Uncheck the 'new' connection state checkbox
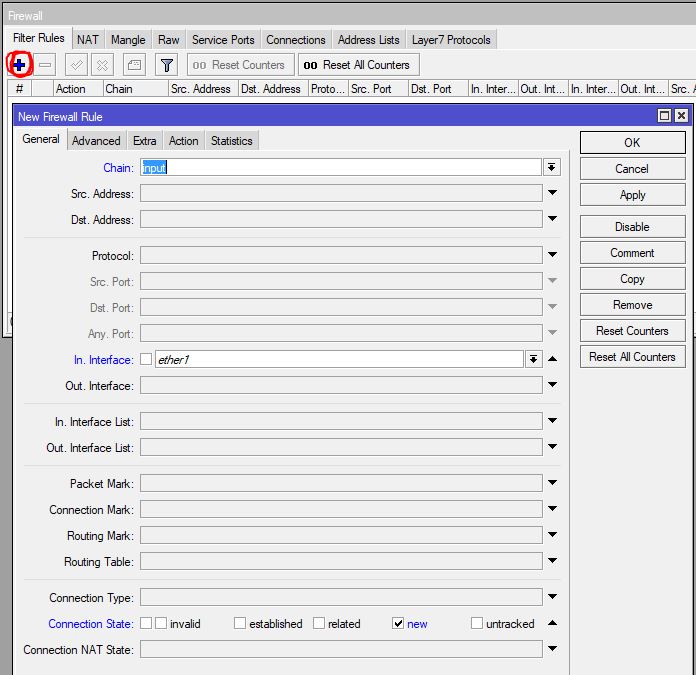 tap(398, 624)
